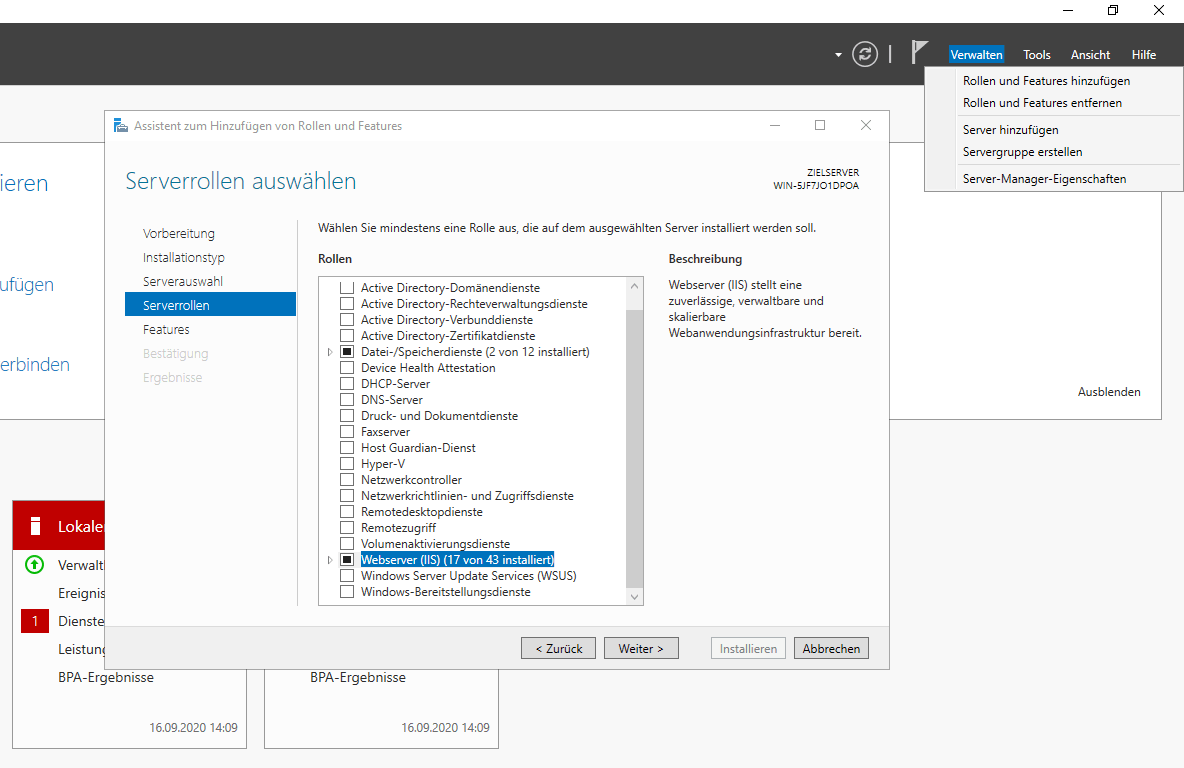The image size is (1184, 768).
Task: Click the server icon in red Lokaler tile
Action: click(x=35, y=526)
